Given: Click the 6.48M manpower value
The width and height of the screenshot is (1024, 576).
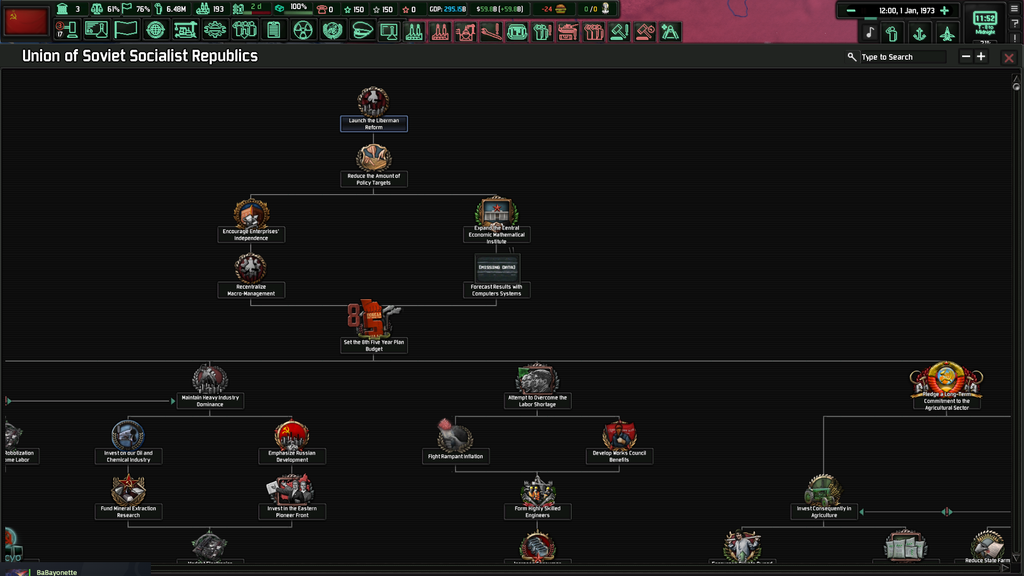Looking at the screenshot, I should [176, 9].
